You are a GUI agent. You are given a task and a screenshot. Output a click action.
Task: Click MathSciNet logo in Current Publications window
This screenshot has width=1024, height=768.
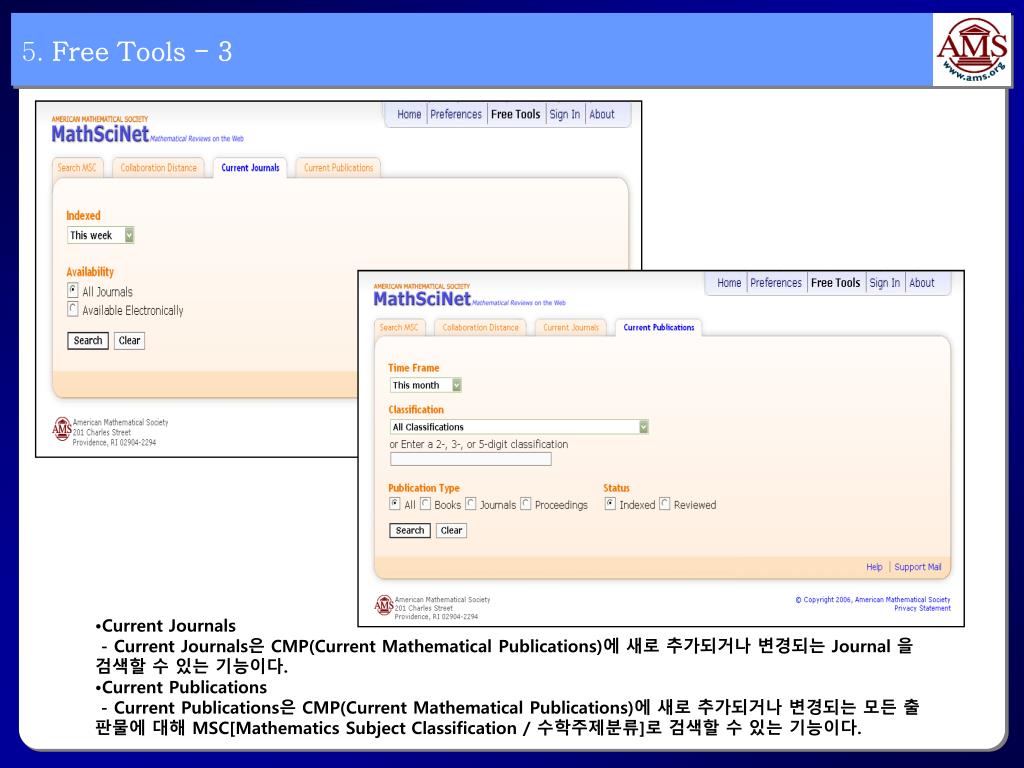coord(422,299)
